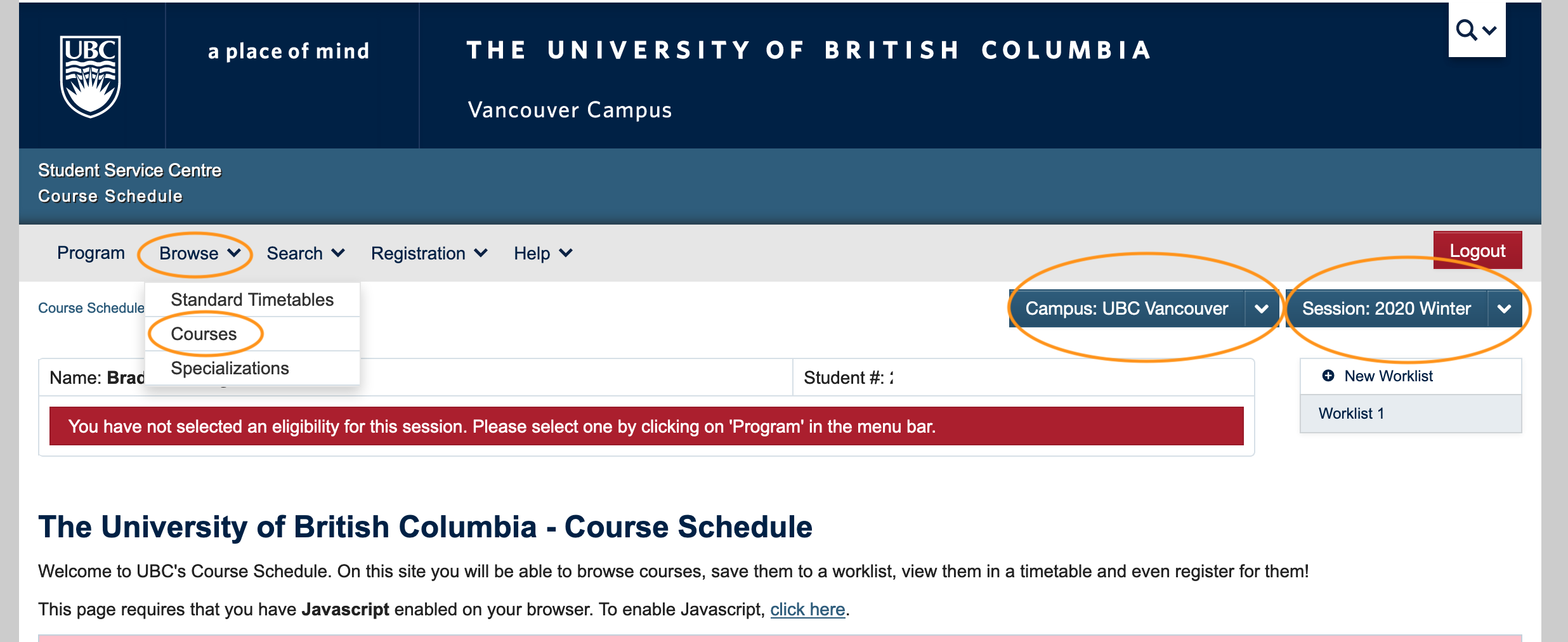Choose Standard Timetables in Browse menu

coord(252,299)
